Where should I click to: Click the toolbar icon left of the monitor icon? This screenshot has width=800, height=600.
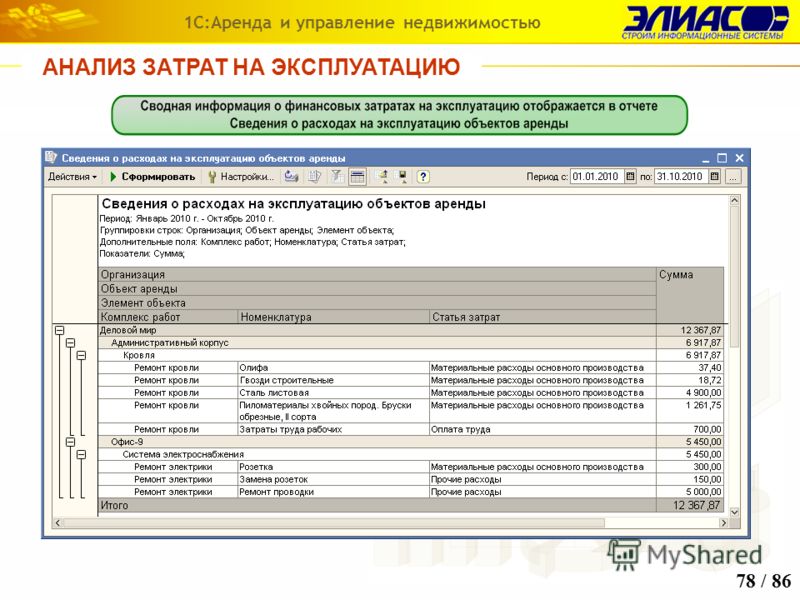click(382, 177)
